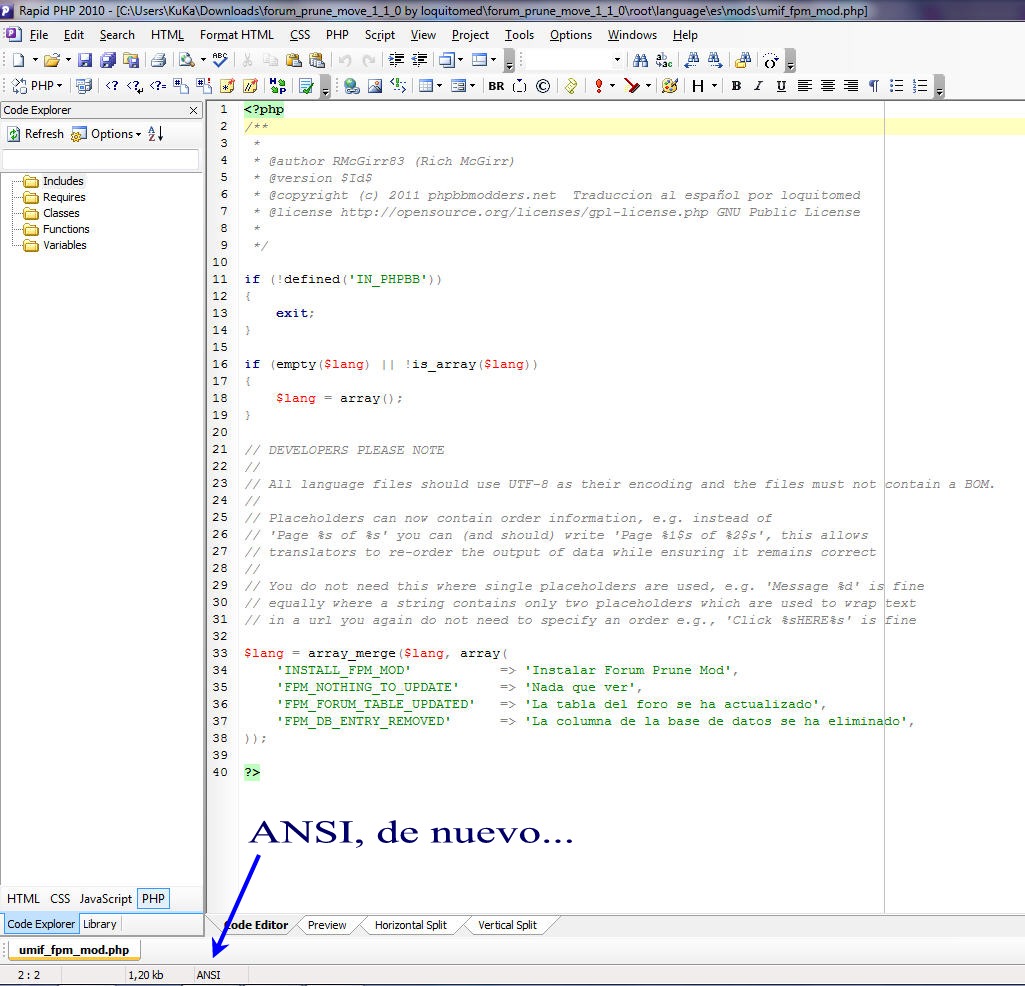The image size is (1025, 986).
Task: Apply underline formatting
Action: point(781,86)
